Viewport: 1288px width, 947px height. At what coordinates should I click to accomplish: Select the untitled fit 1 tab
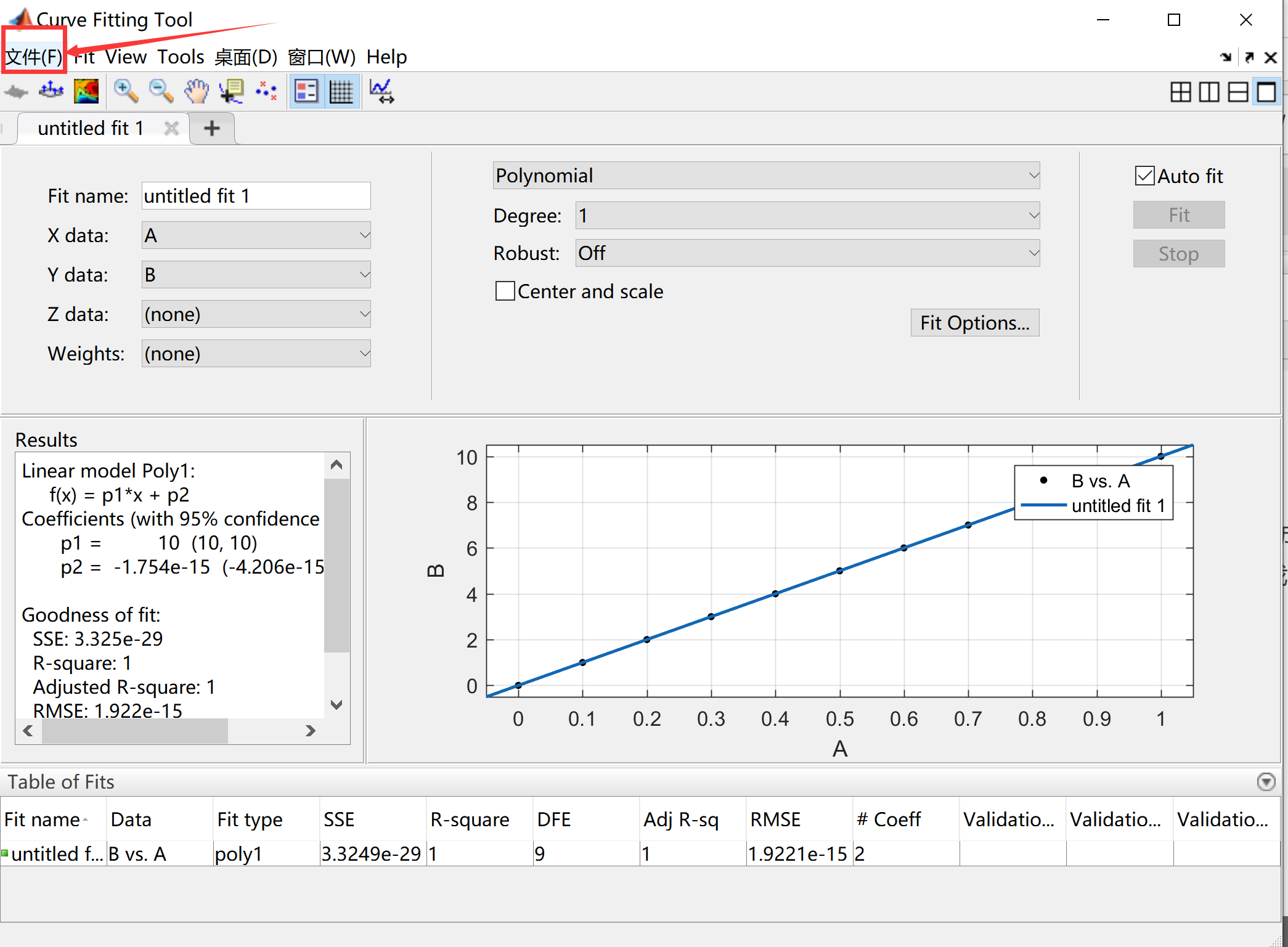coord(91,128)
